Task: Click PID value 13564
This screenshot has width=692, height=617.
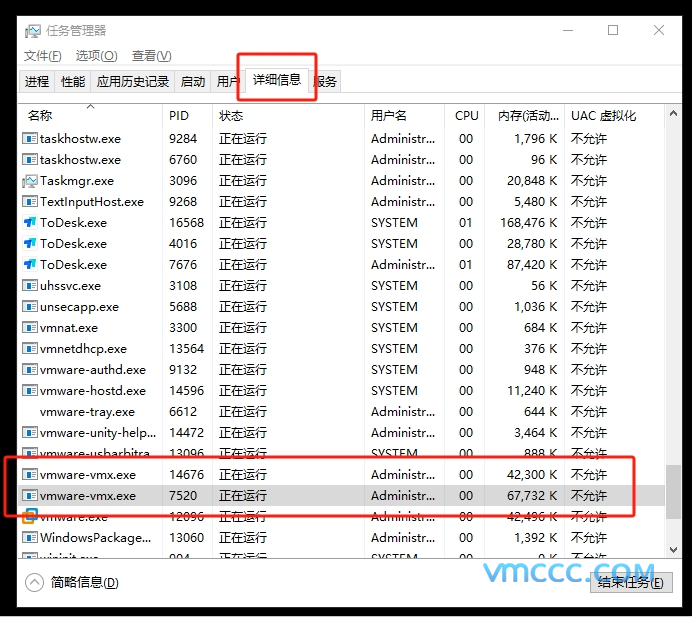Action: tap(187, 349)
